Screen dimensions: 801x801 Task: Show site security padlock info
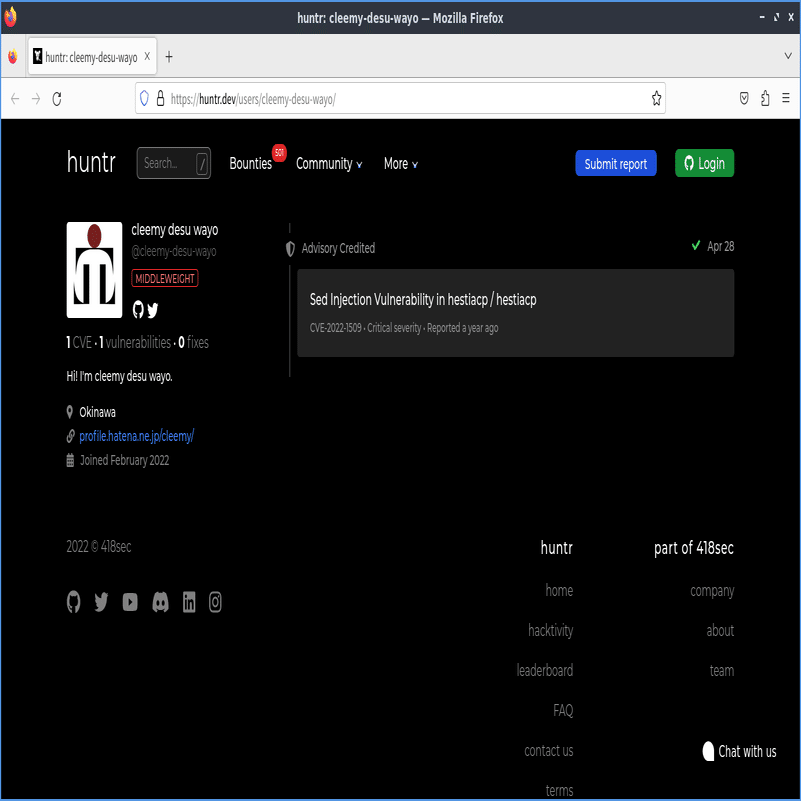(160, 98)
